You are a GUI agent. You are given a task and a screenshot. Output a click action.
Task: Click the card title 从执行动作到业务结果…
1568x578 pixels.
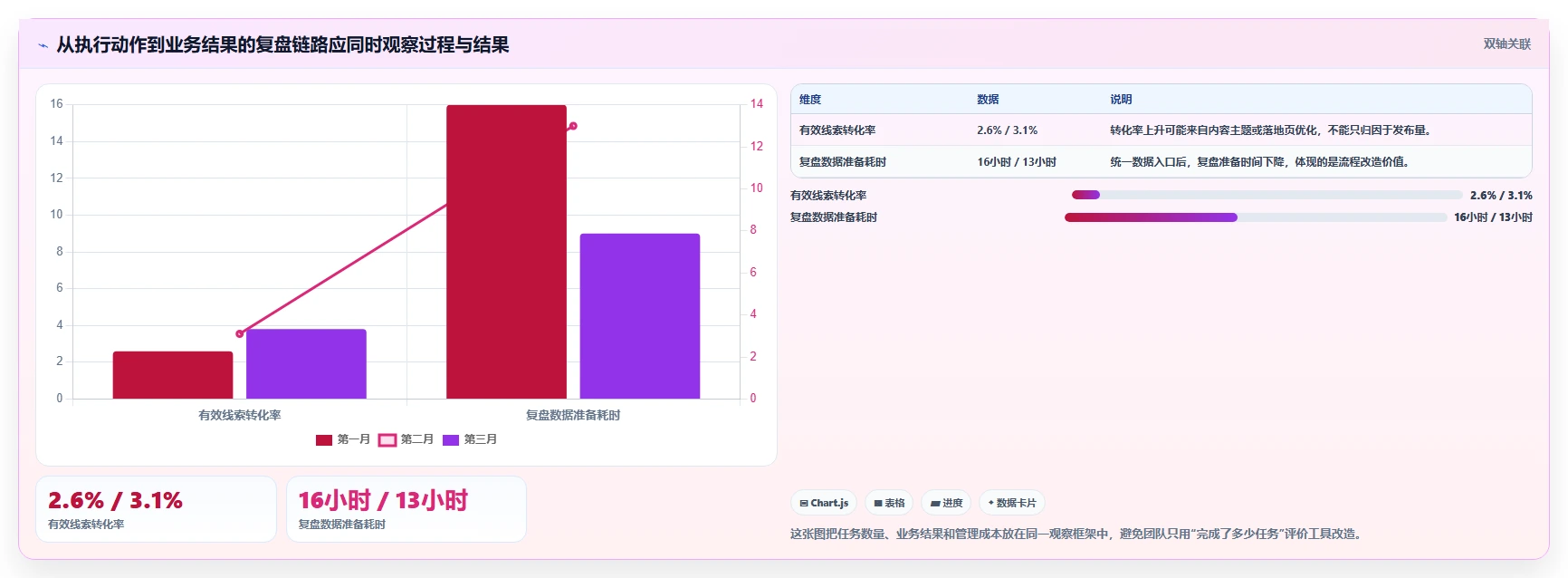click(282, 44)
